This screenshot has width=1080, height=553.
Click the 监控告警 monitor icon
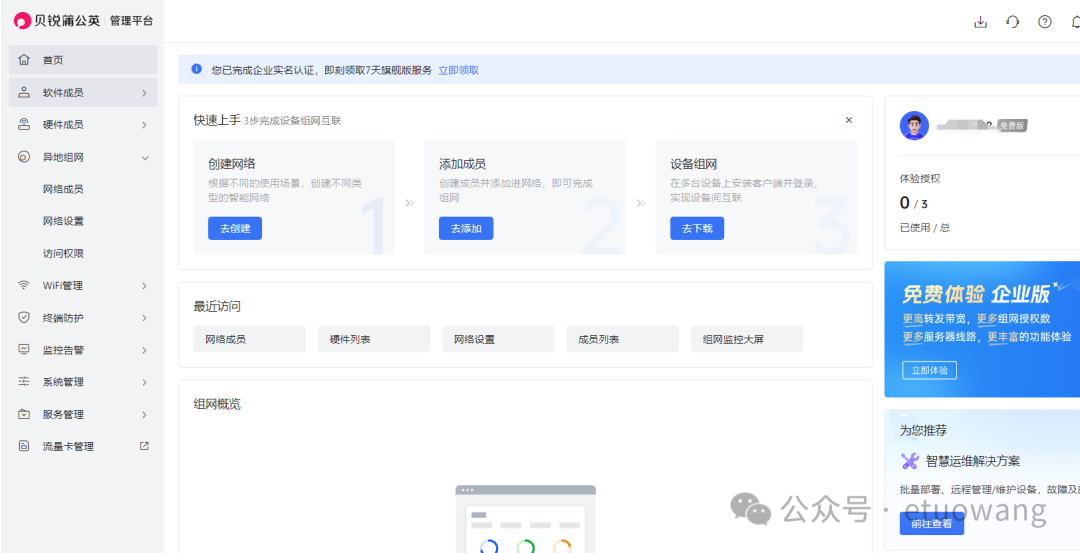tap(24, 350)
